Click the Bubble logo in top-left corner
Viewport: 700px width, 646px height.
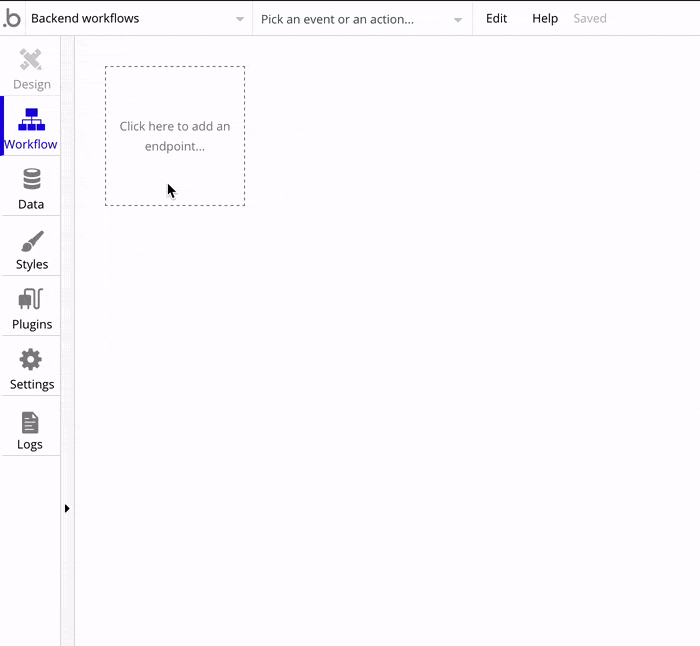[12, 18]
